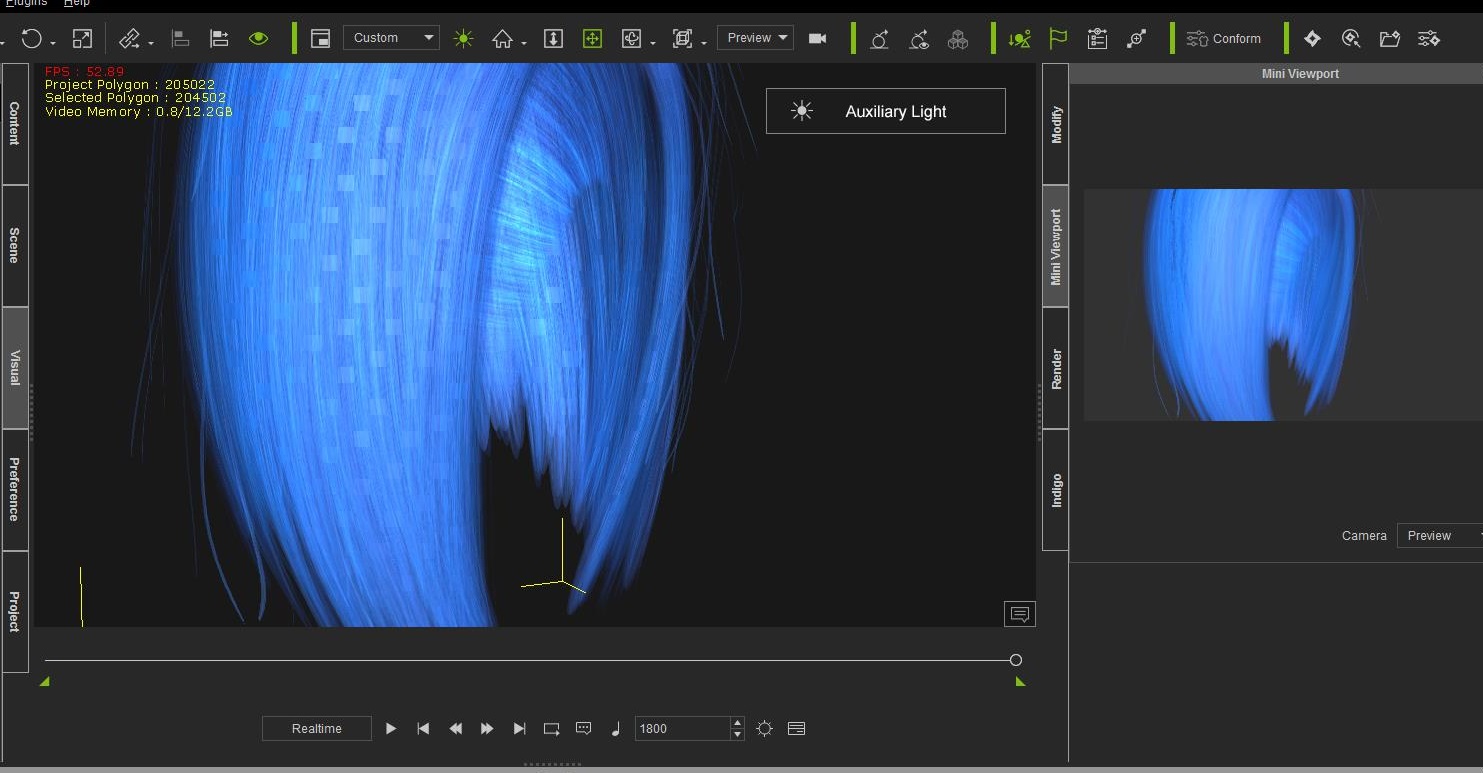The image size is (1483, 773).
Task: Expand the orbit camera dropdown arrow
Action: pyautogui.click(x=653, y=42)
